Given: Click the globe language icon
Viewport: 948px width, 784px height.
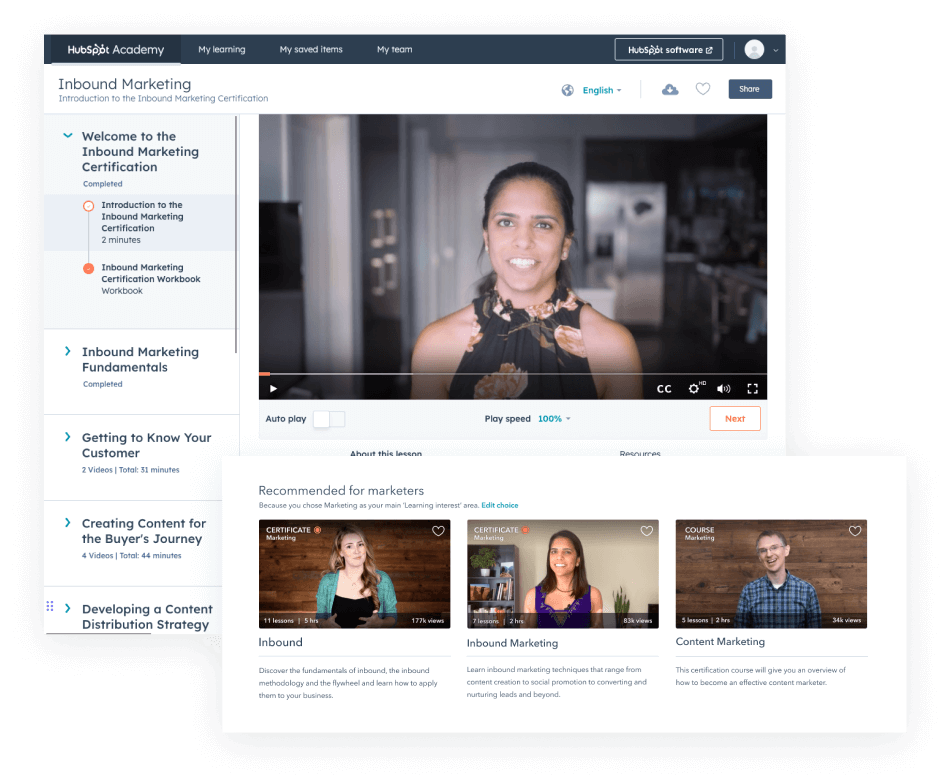Looking at the screenshot, I should click(568, 90).
